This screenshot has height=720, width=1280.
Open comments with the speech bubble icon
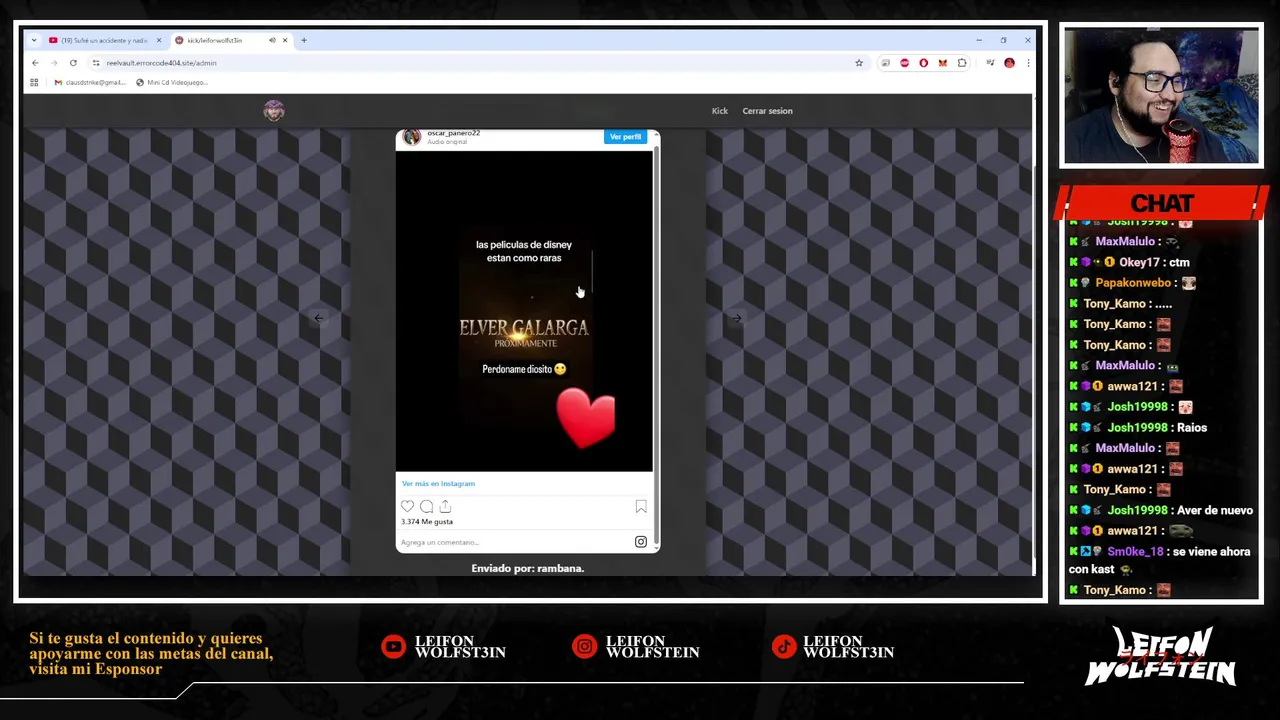[427, 506]
